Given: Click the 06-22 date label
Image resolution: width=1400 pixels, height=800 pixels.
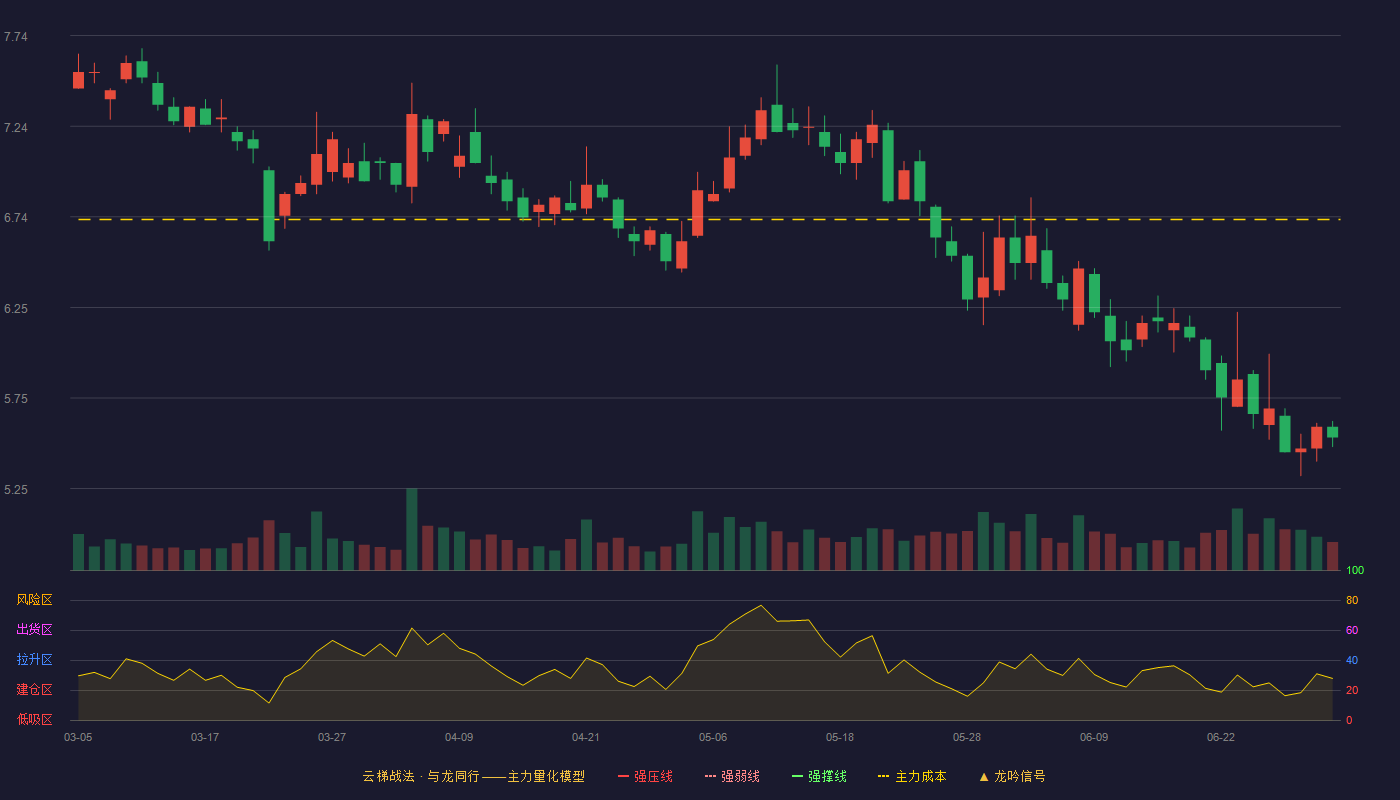Looking at the screenshot, I should tap(1221, 737).
